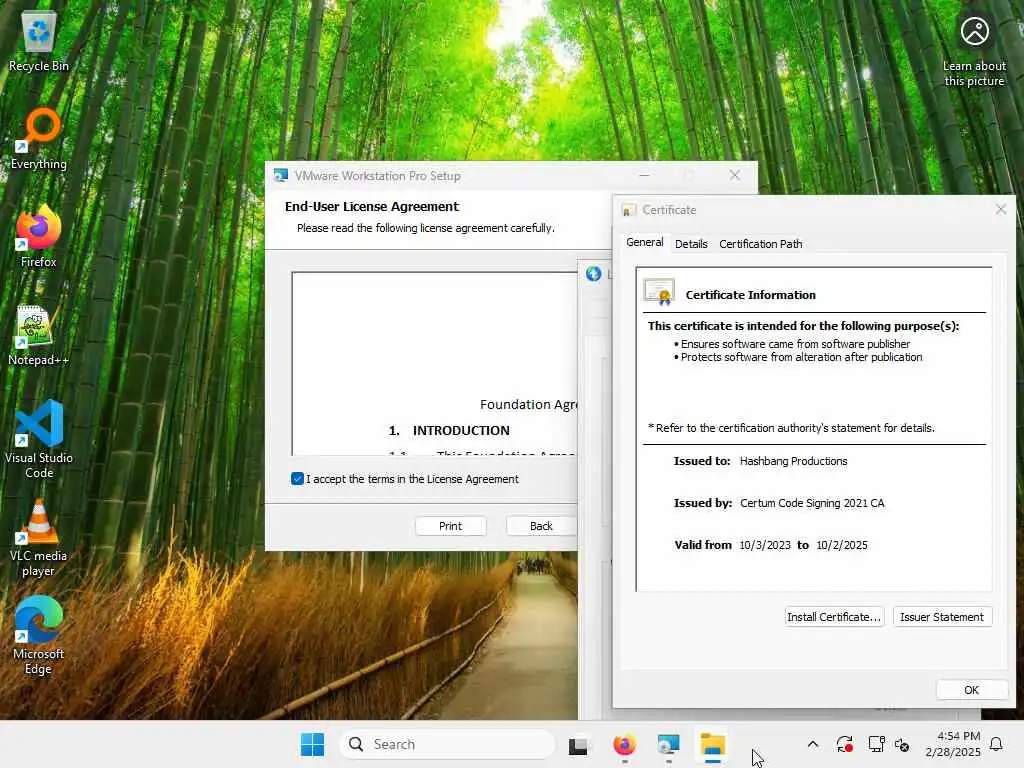
Task: Select VMware installer icon in taskbar
Action: (x=668, y=744)
